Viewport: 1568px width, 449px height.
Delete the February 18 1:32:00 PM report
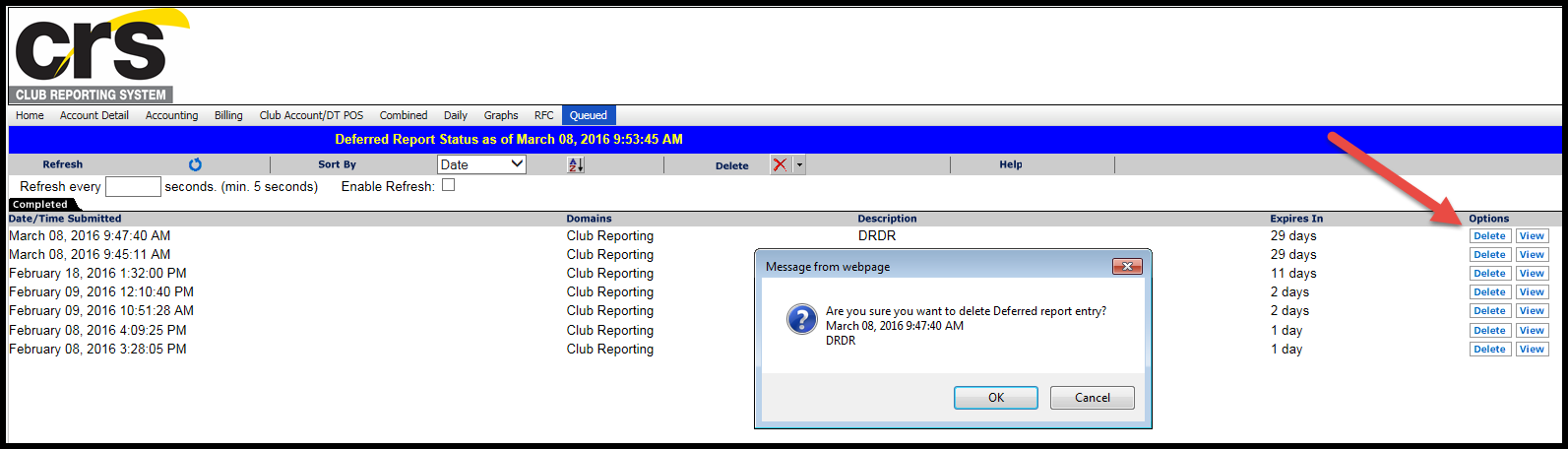point(1489,274)
